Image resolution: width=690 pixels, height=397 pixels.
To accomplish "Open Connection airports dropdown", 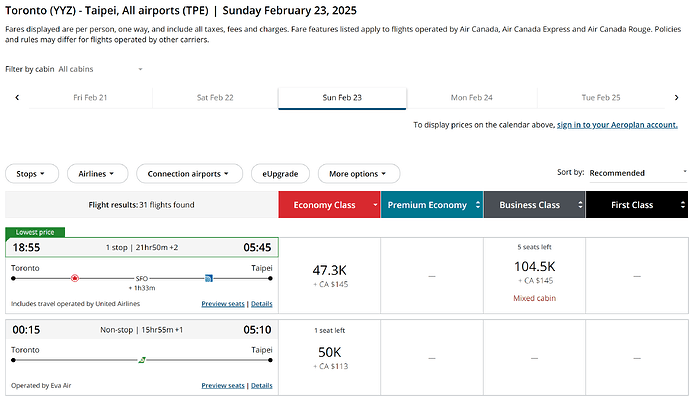I will tap(189, 173).
